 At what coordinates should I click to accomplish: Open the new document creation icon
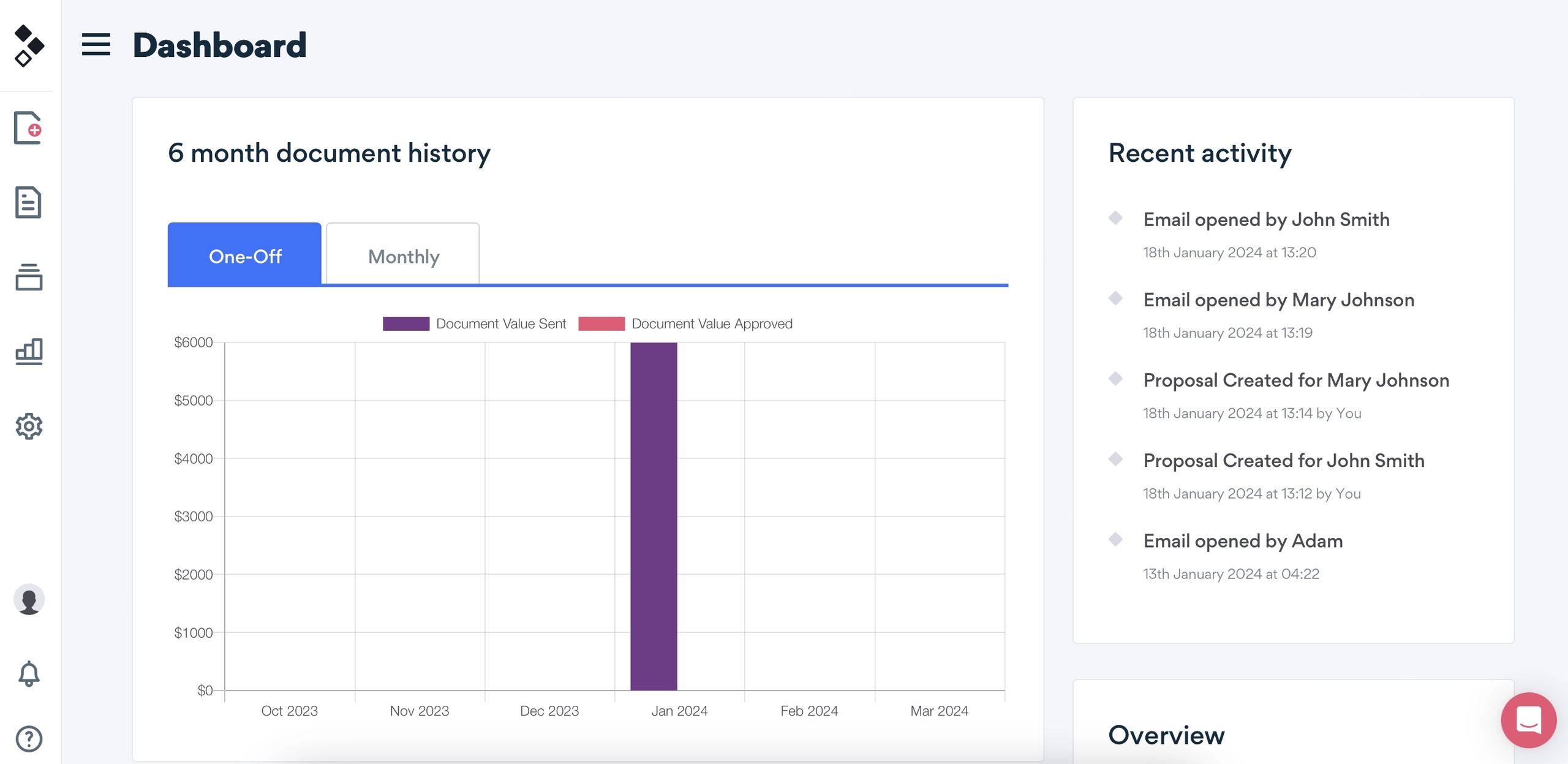[29, 127]
